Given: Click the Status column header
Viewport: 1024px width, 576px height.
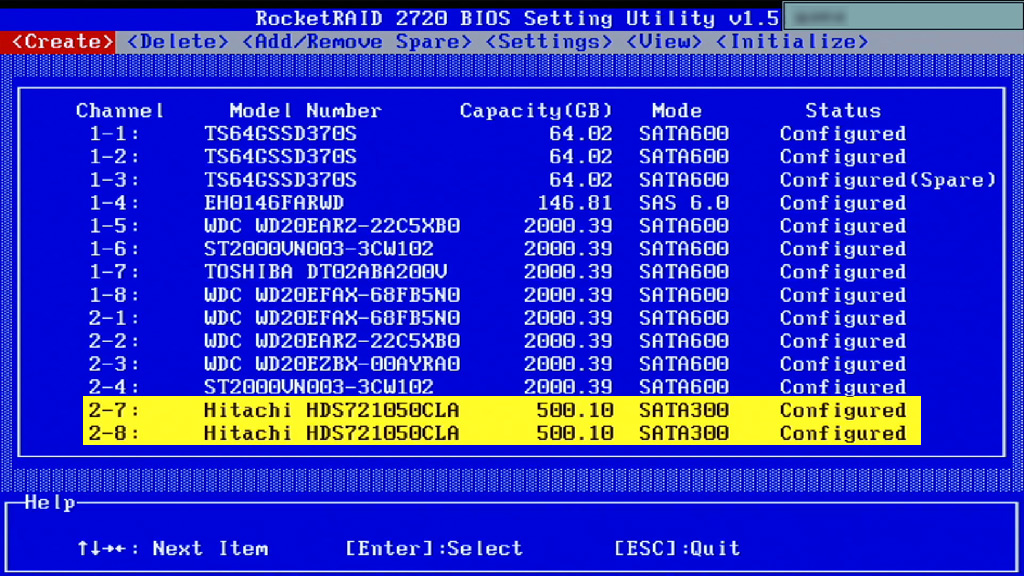Looking at the screenshot, I should click(x=843, y=110).
